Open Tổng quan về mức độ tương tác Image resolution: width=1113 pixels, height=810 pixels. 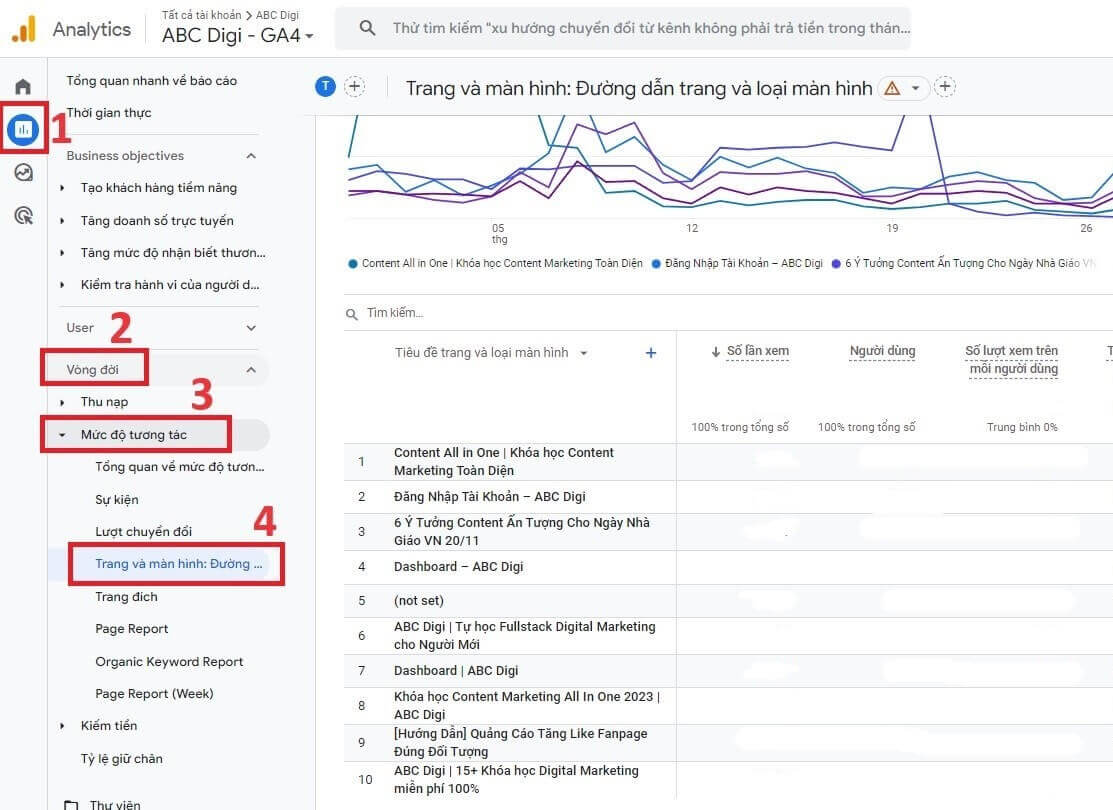click(180, 466)
